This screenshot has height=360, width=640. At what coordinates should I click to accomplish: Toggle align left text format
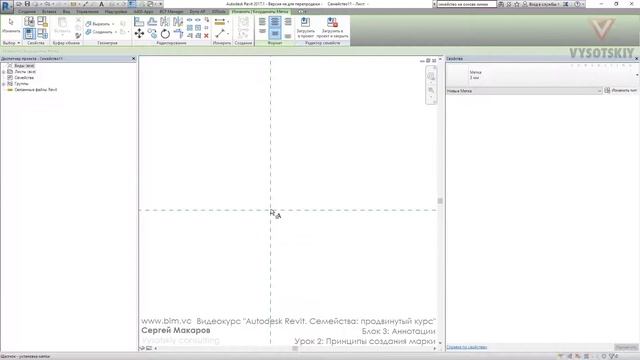tap(262, 21)
